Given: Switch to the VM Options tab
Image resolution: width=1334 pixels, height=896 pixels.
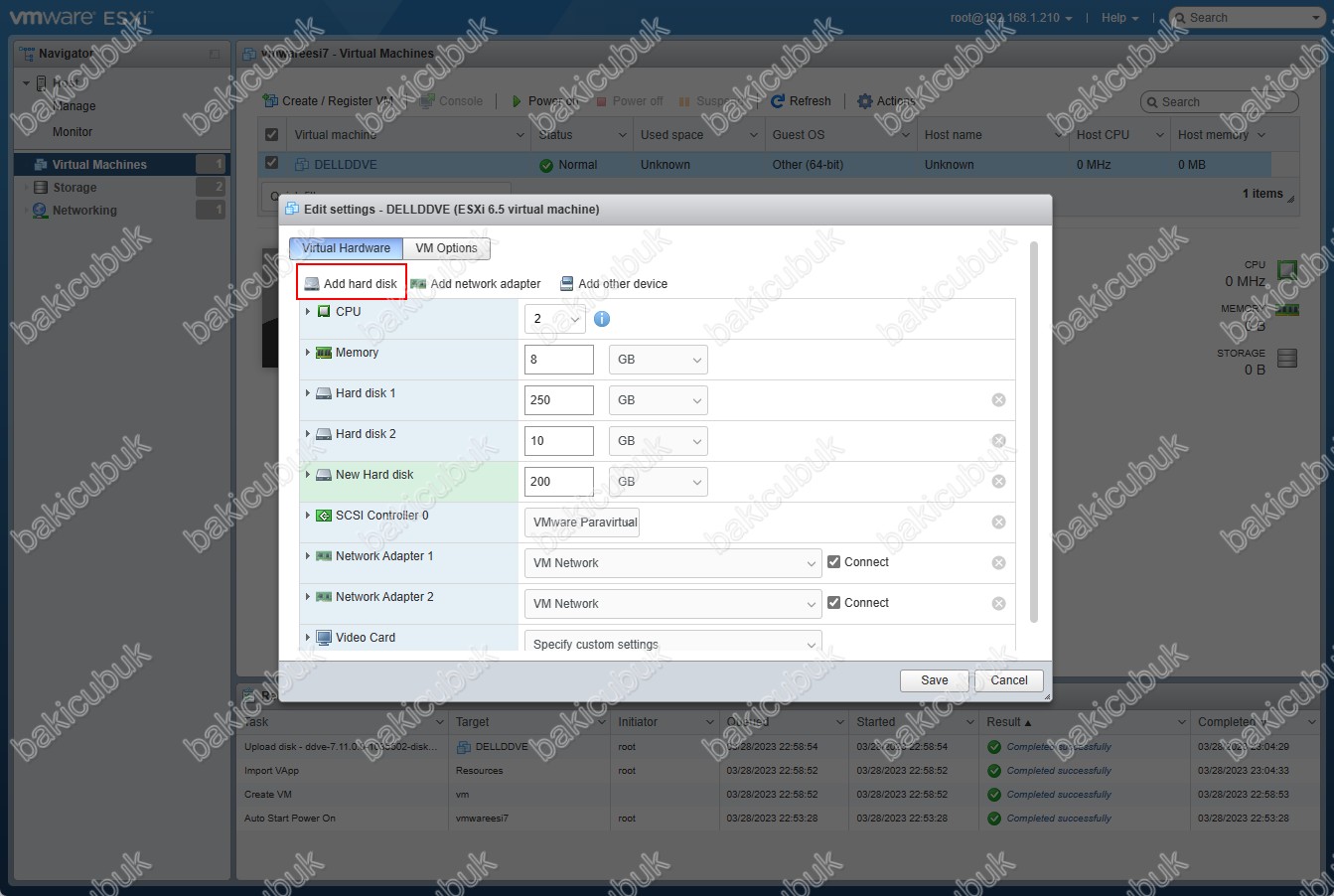Looking at the screenshot, I should pyautogui.click(x=446, y=248).
